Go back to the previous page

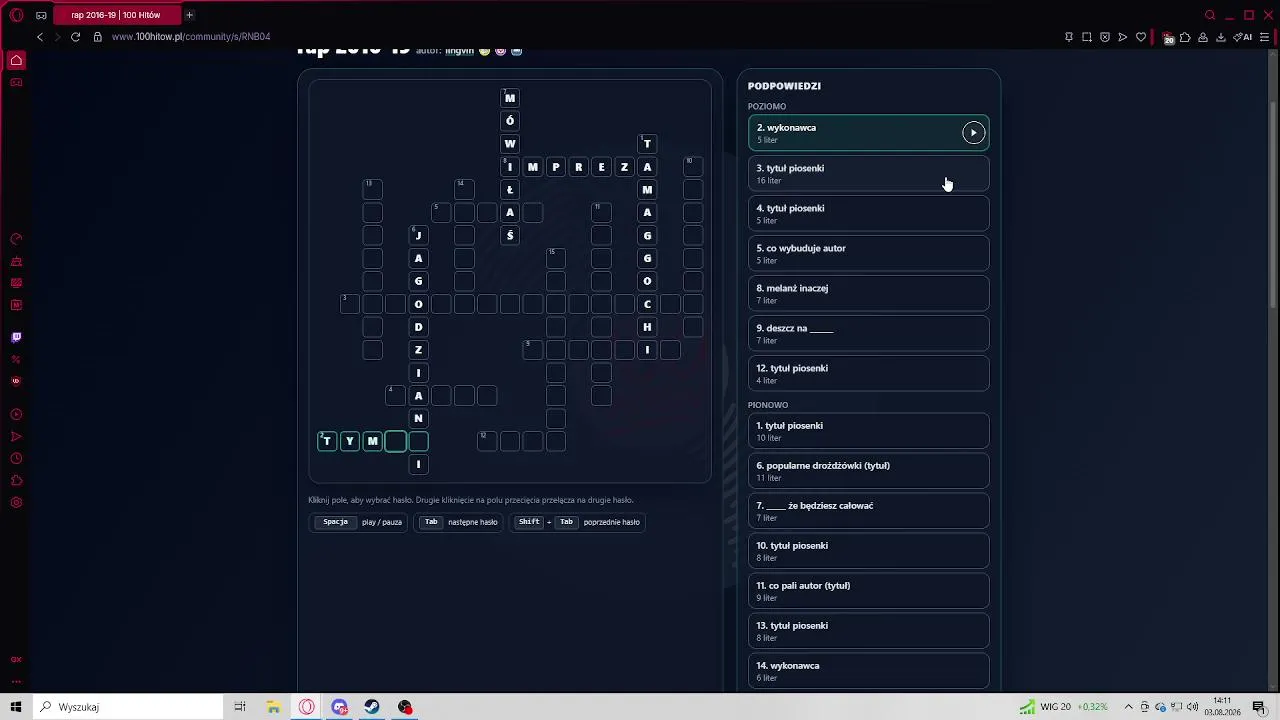tap(40, 37)
